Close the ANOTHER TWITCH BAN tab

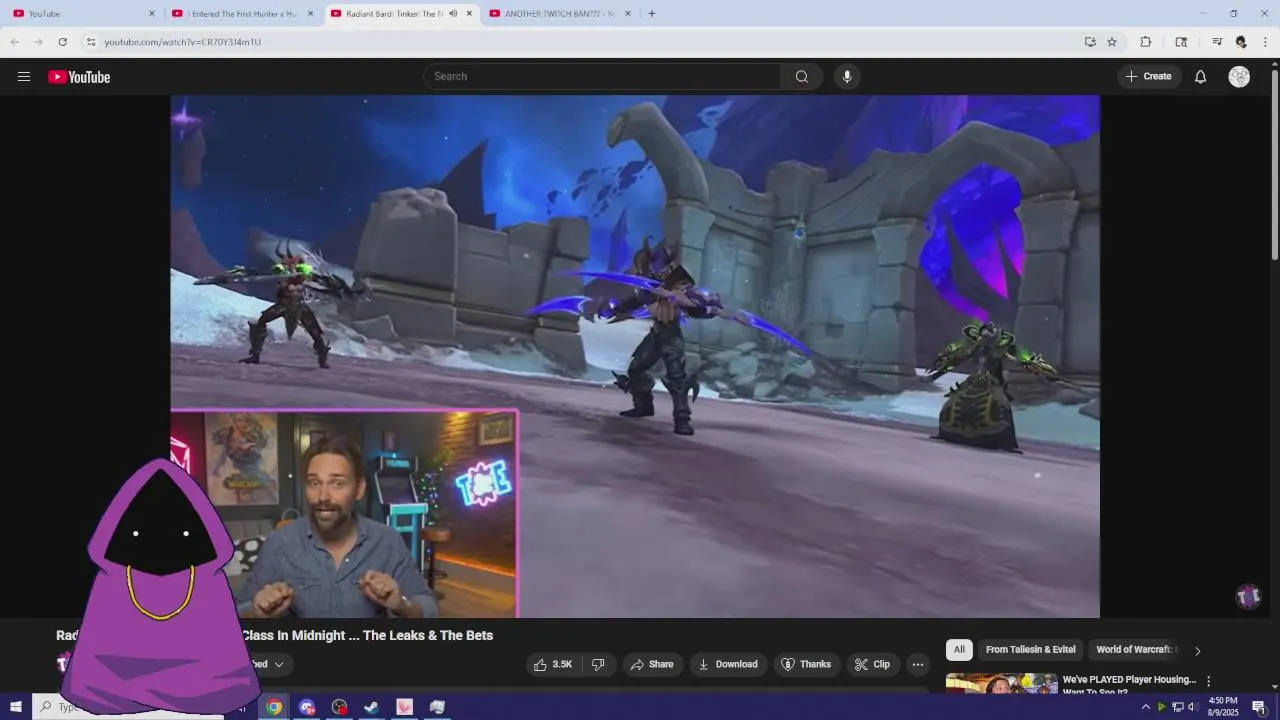click(x=628, y=14)
